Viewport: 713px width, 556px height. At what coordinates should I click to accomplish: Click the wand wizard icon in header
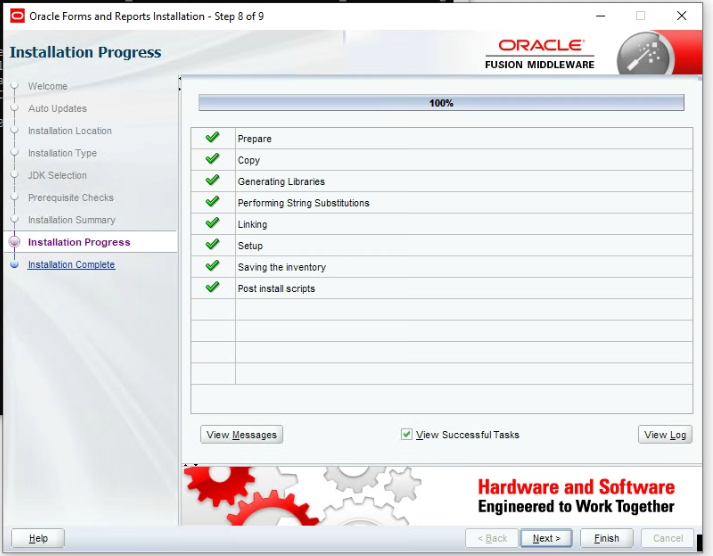coord(645,55)
